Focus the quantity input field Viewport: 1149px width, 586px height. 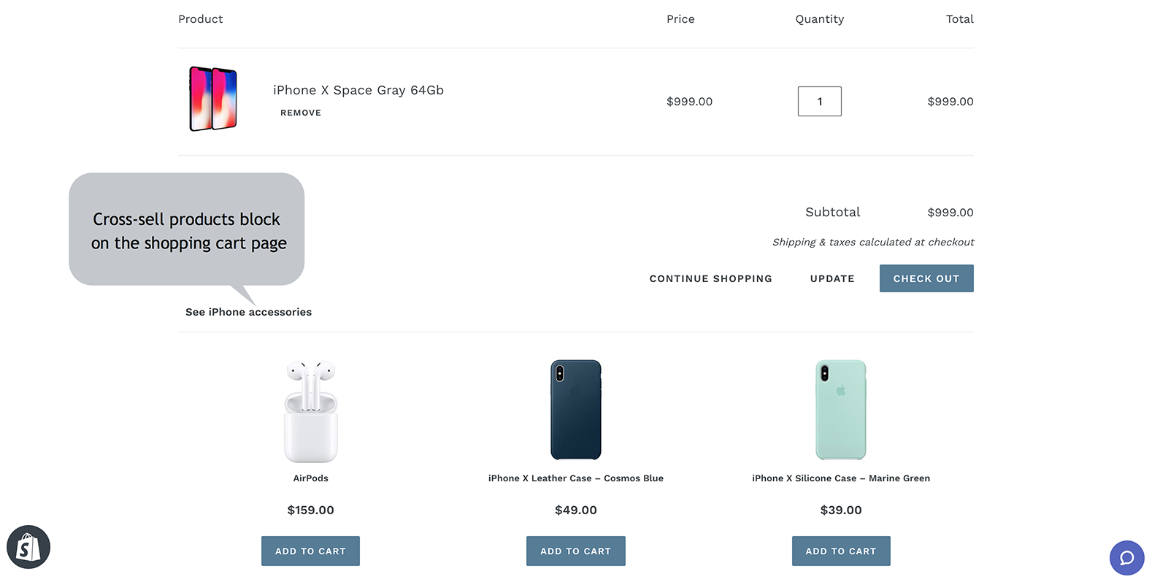[x=819, y=101]
